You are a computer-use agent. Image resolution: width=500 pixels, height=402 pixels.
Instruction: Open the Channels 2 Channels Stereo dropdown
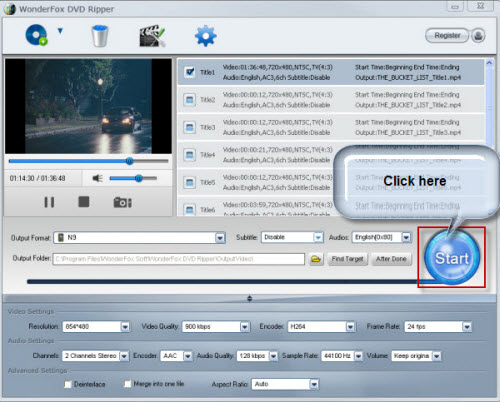(95, 356)
